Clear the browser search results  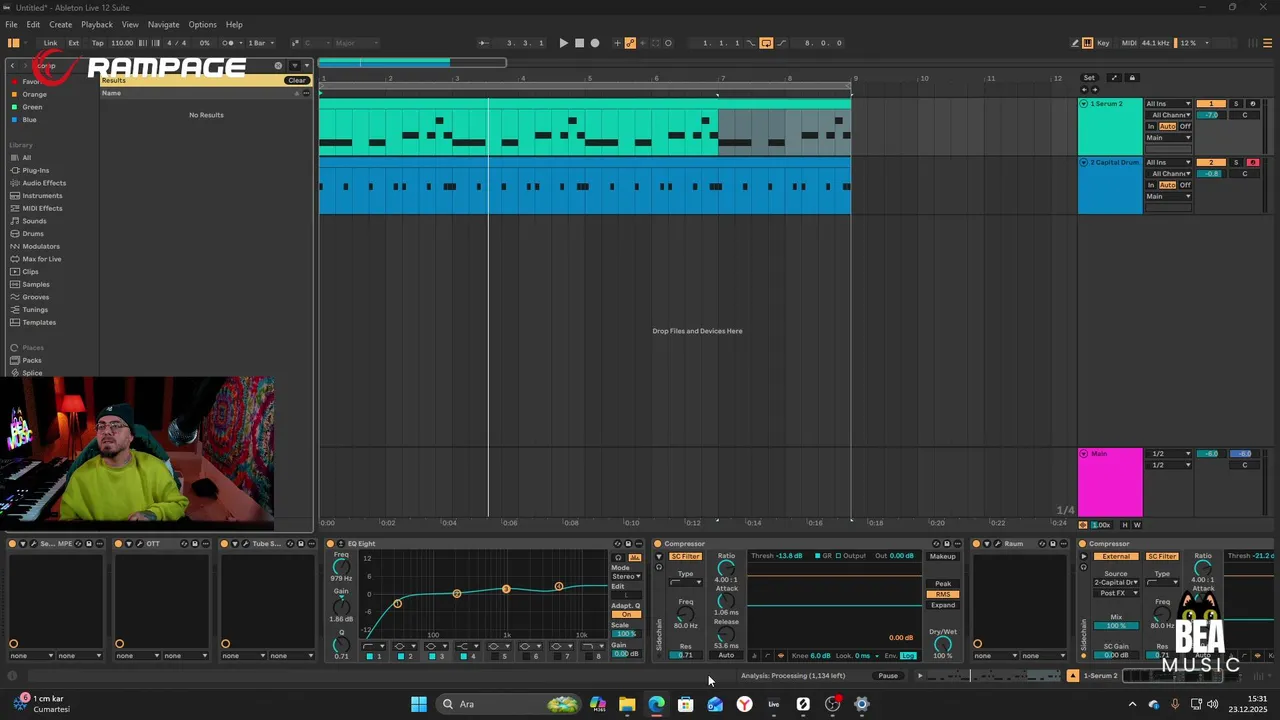click(x=297, y=80)
